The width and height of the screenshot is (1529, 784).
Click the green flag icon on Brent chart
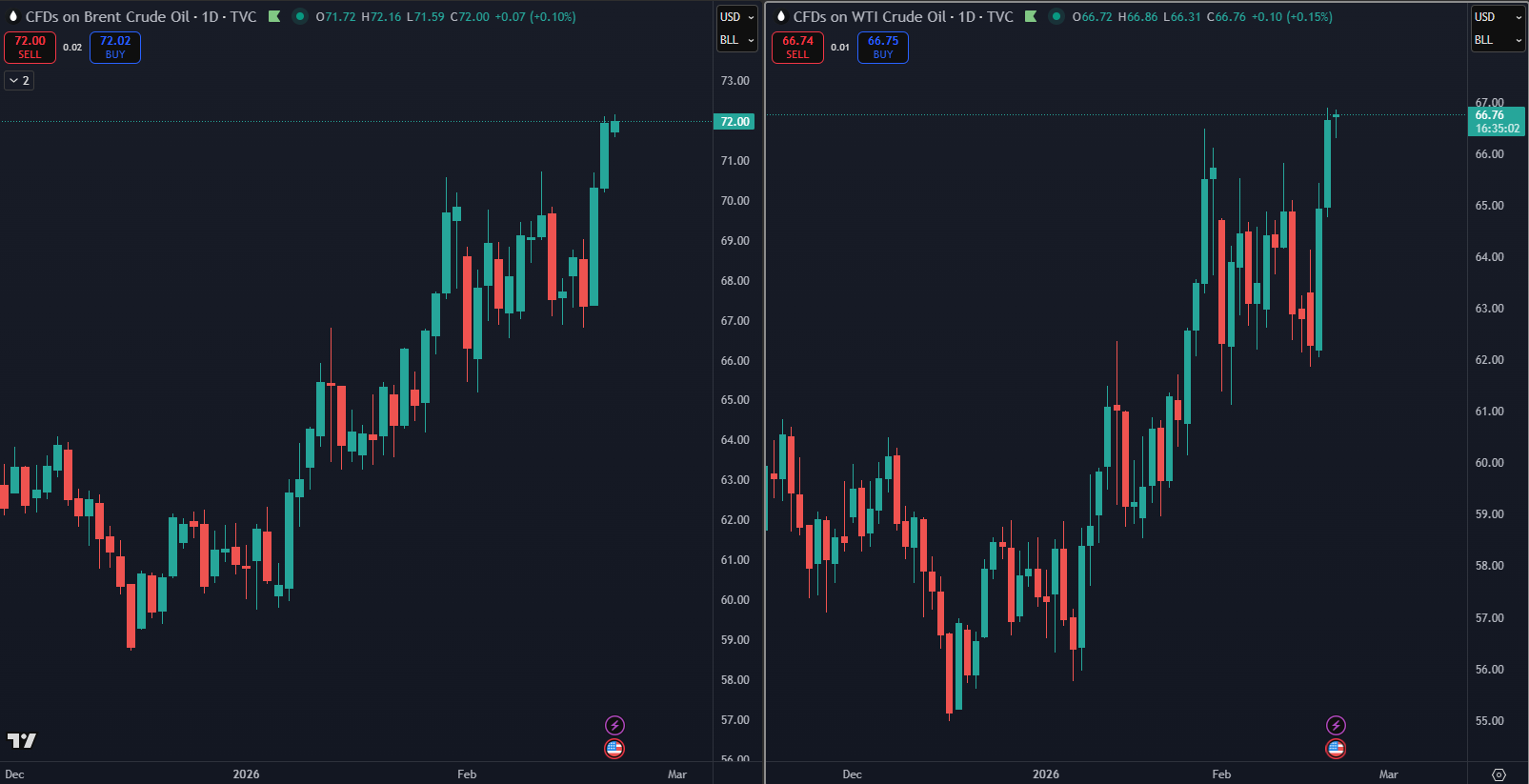[x=274, y=16]
